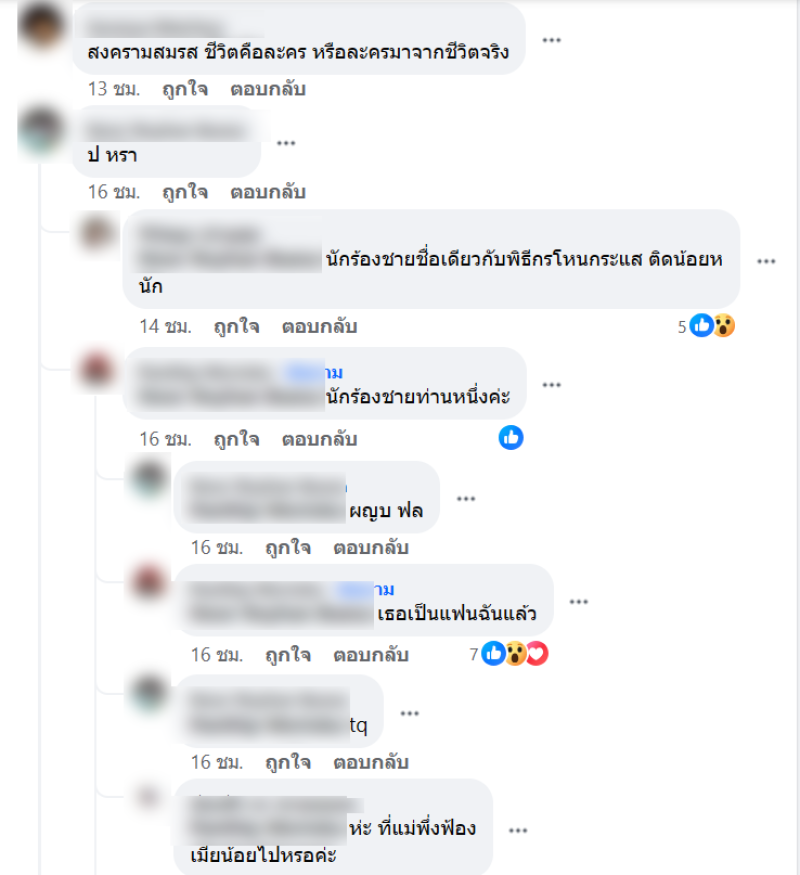Screen dimensions: 800x875
Task: Like the สงครามสมรส comment via ถูกใจ
Action: click(185, 89)
